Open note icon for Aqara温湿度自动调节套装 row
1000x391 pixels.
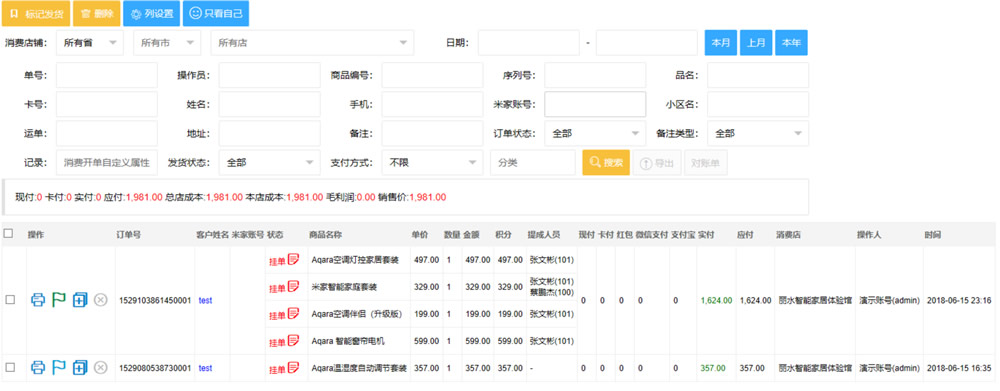pos(293,368)
